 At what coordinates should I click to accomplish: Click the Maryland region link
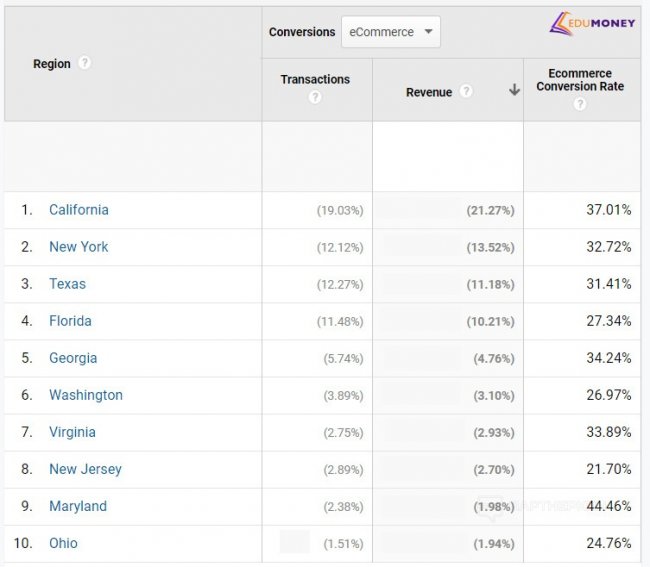(78, 506)
